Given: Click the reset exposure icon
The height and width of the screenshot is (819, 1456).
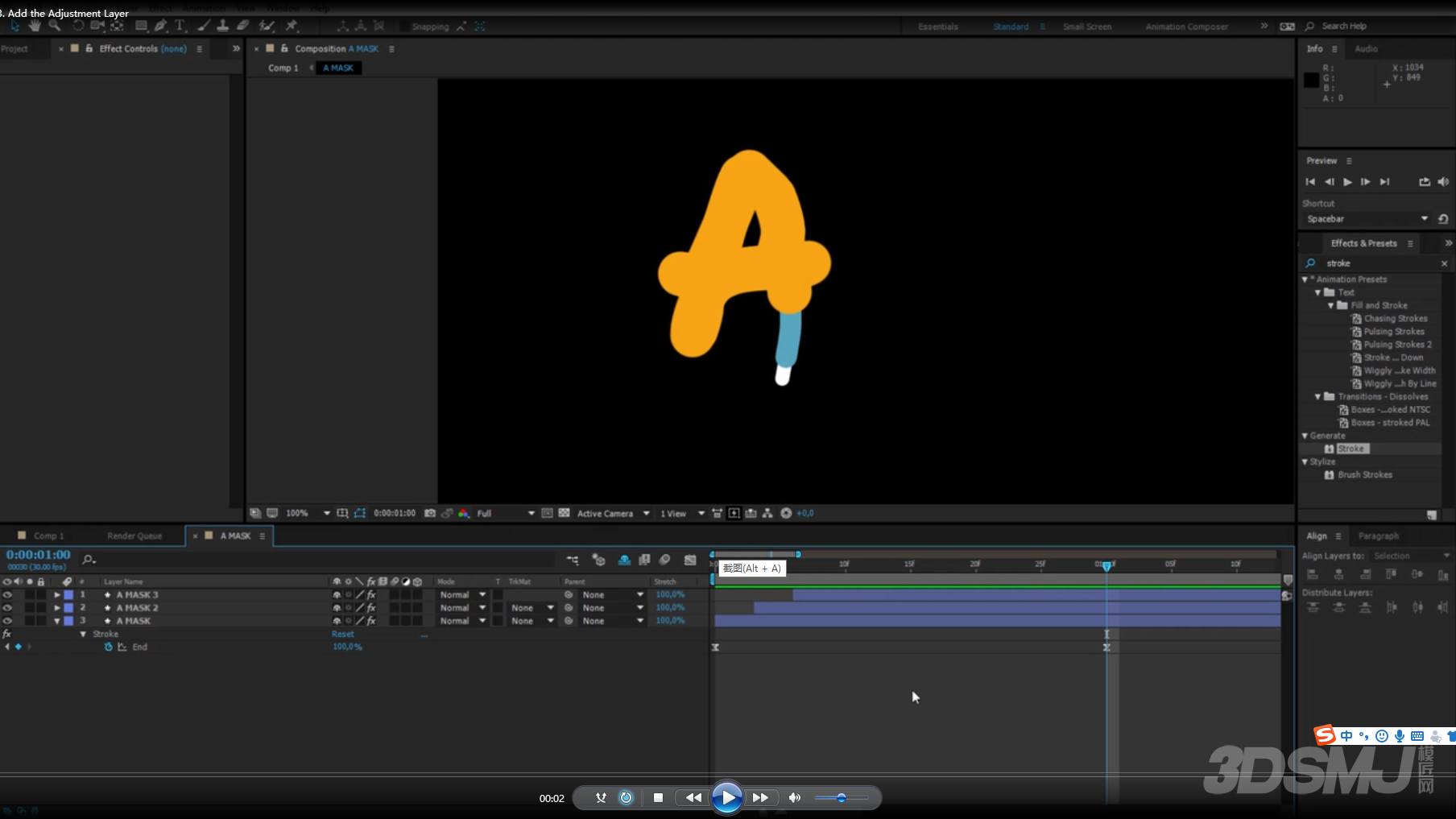Looking at the screenshot, I should click(786, 513).
